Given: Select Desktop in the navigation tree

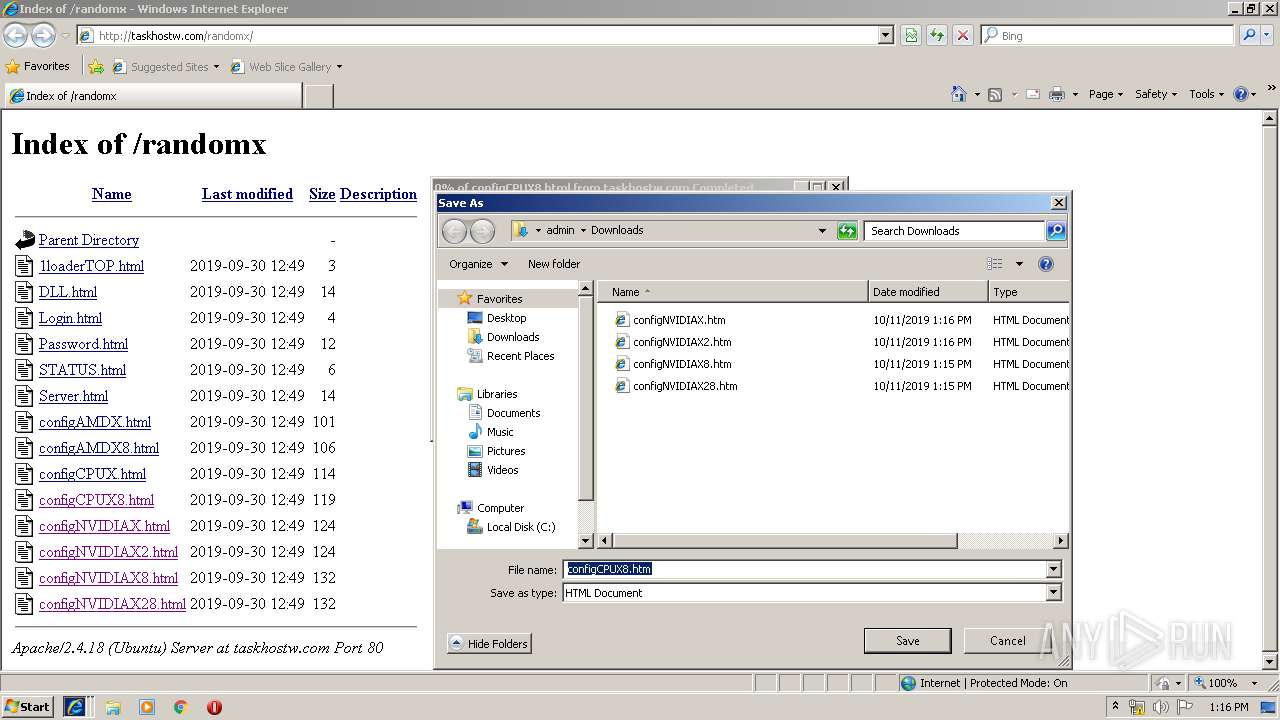Looking at the screenshot, I should (x=506, y=318).
